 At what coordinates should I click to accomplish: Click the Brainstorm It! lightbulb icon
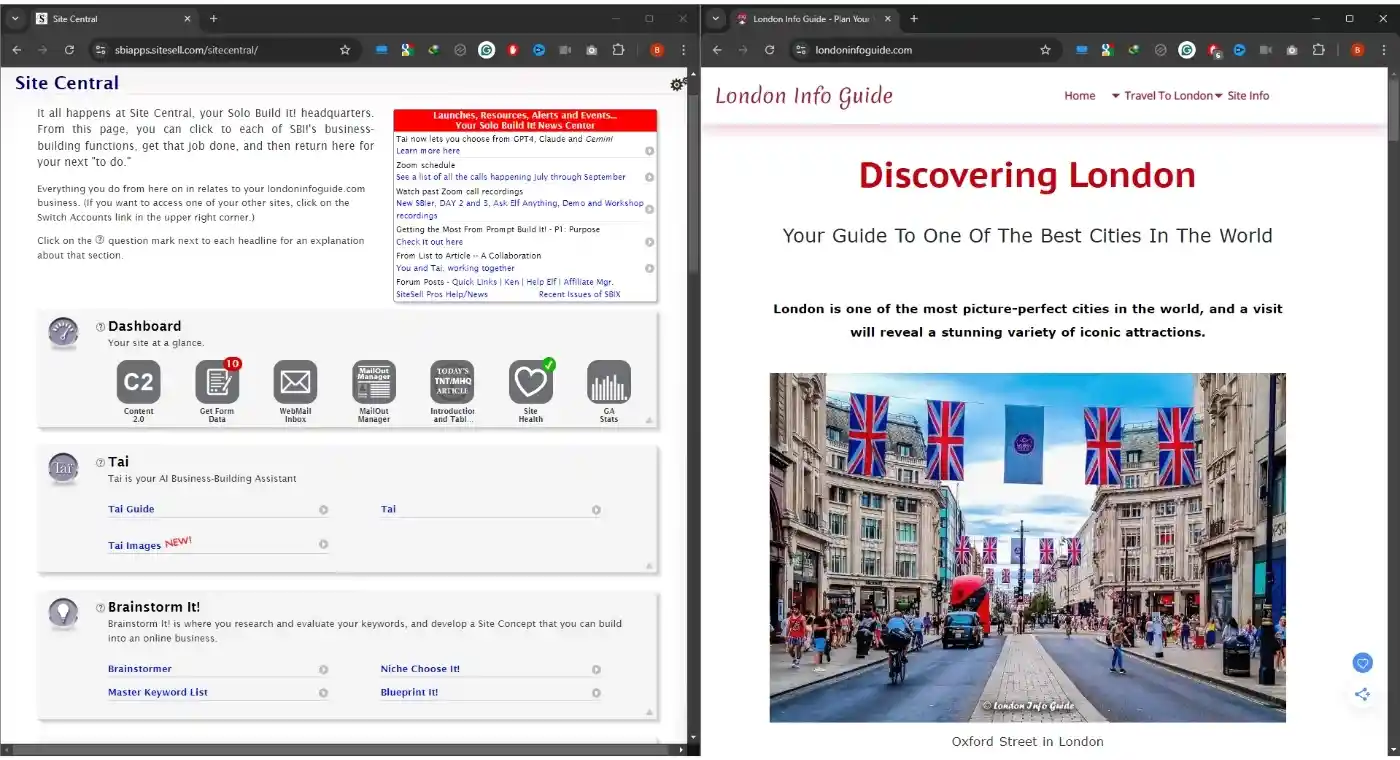point(63,613)
